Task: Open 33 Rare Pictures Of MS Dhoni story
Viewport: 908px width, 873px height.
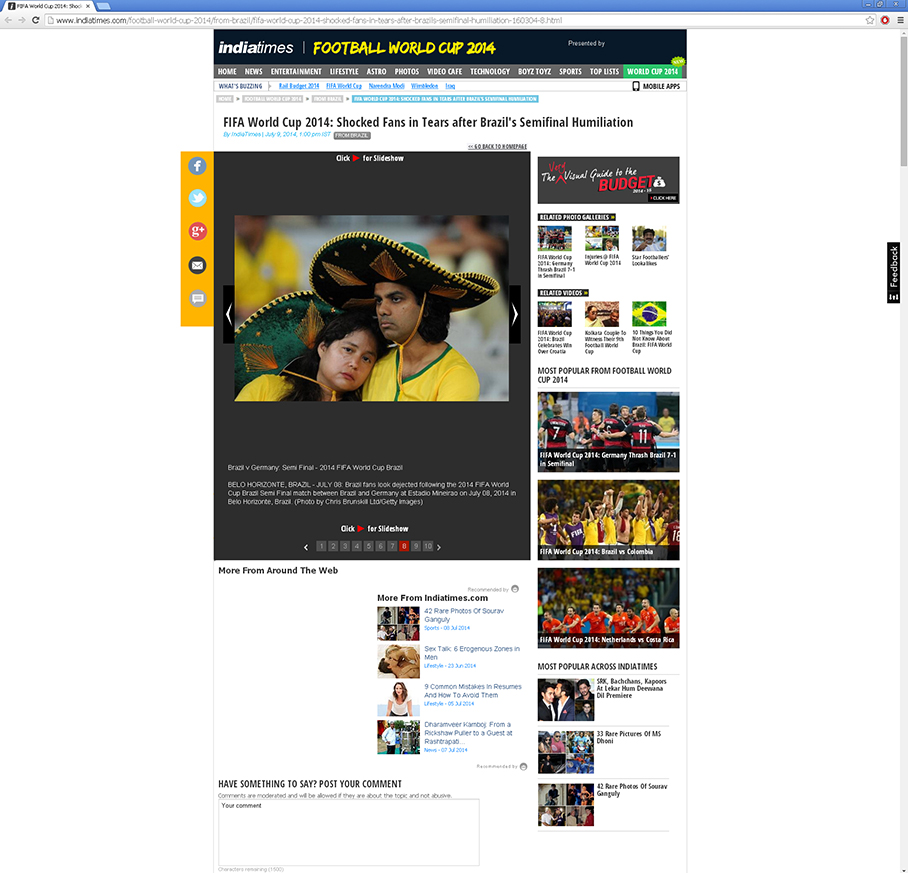Action: (x=629, y=737)
